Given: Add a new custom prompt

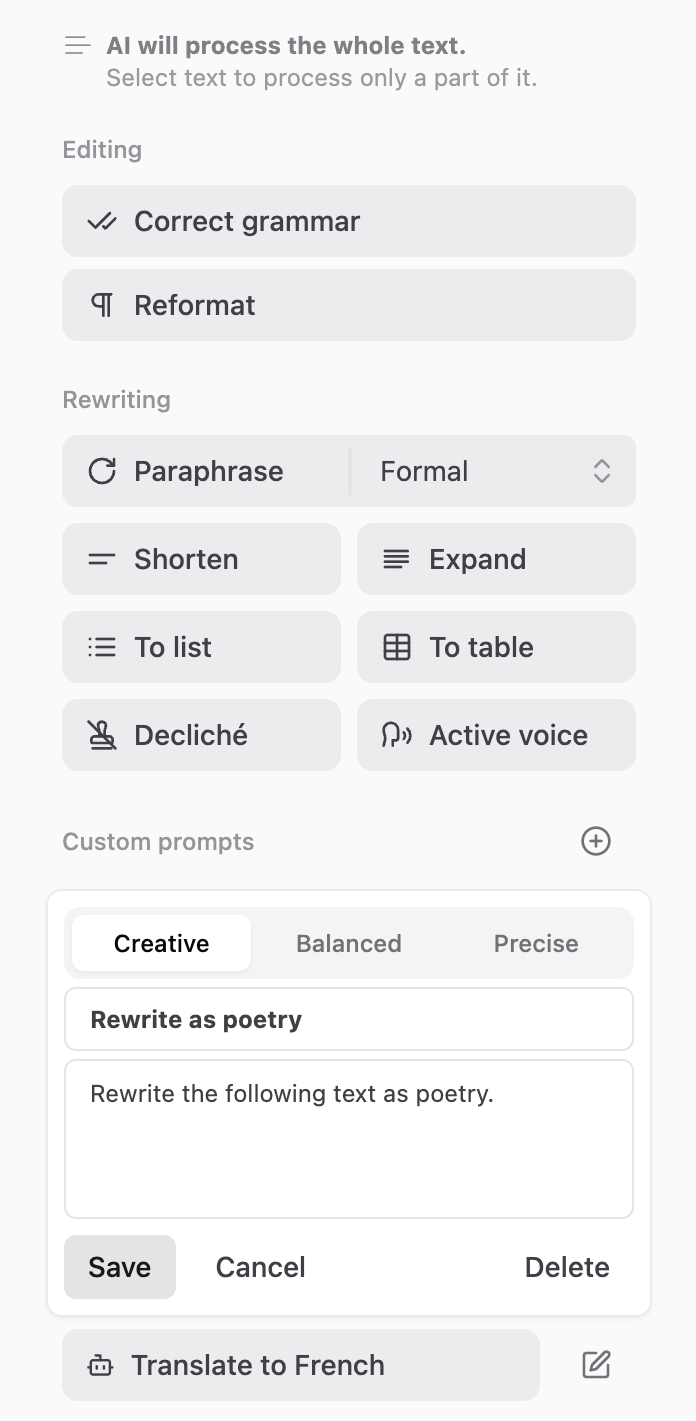Looking at the screenshot, I should [595, 841].
